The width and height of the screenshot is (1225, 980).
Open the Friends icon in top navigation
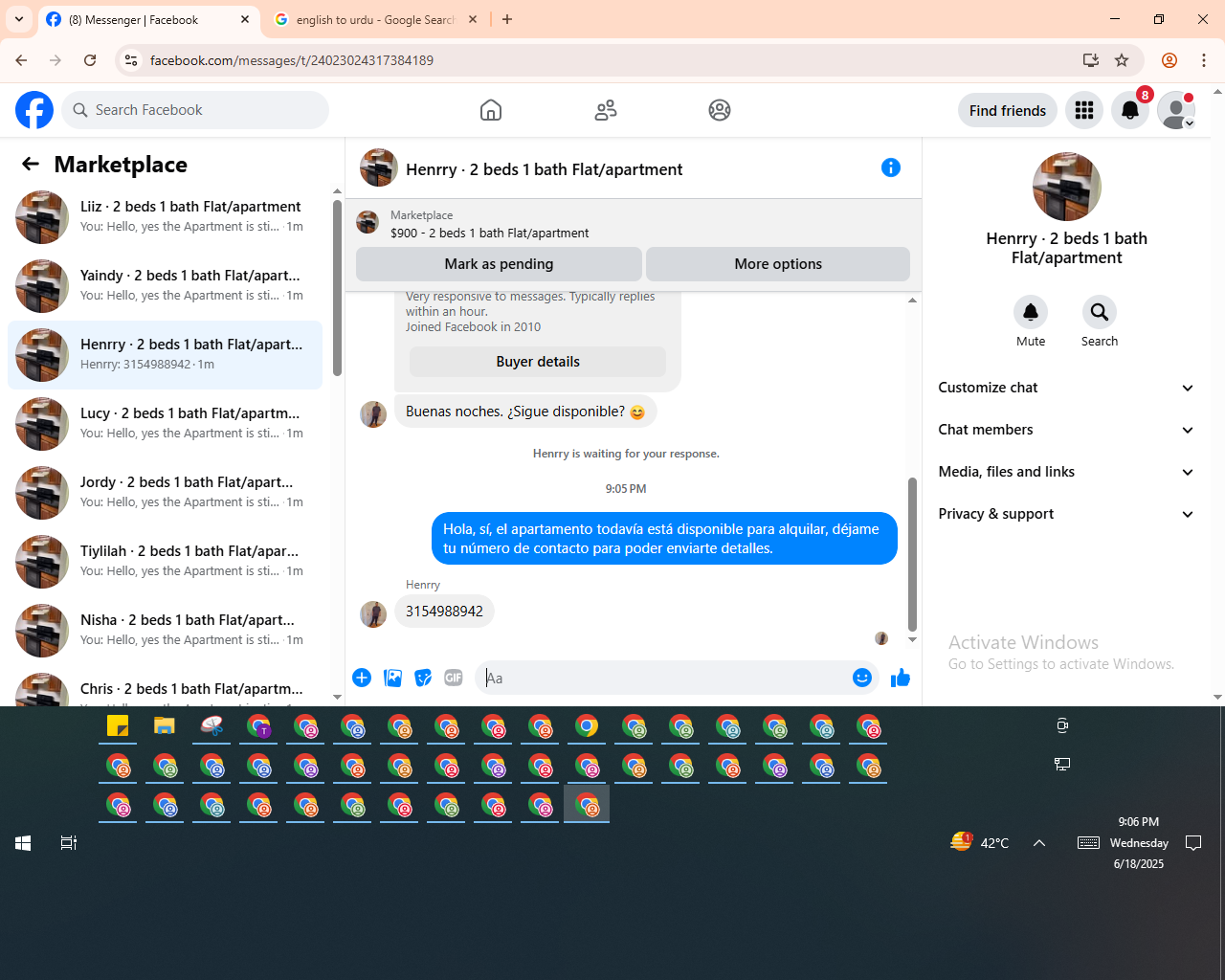click(x=606, y=110)
